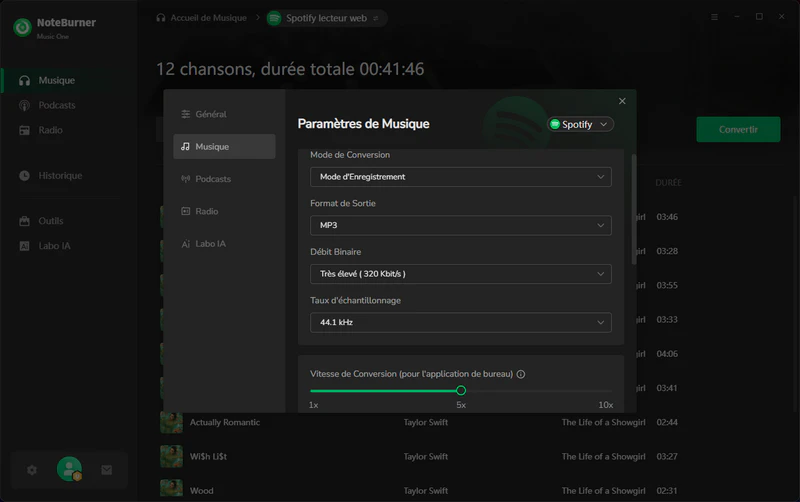
Task: Go to Accueil de Musique headphones icon
Action: (162, 18)
